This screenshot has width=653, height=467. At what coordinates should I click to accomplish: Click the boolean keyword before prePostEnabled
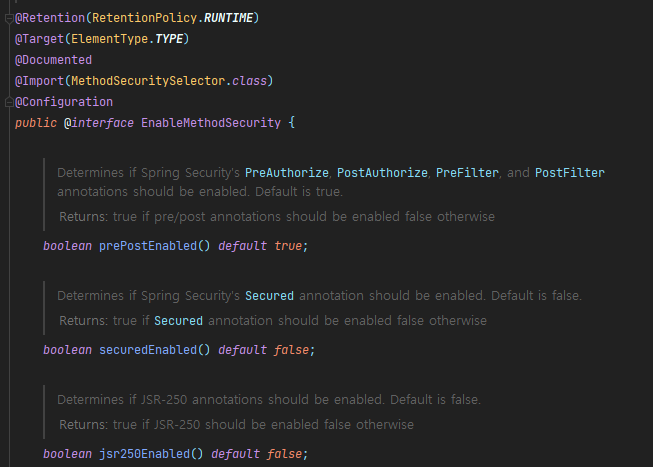[x=67, y=246]
